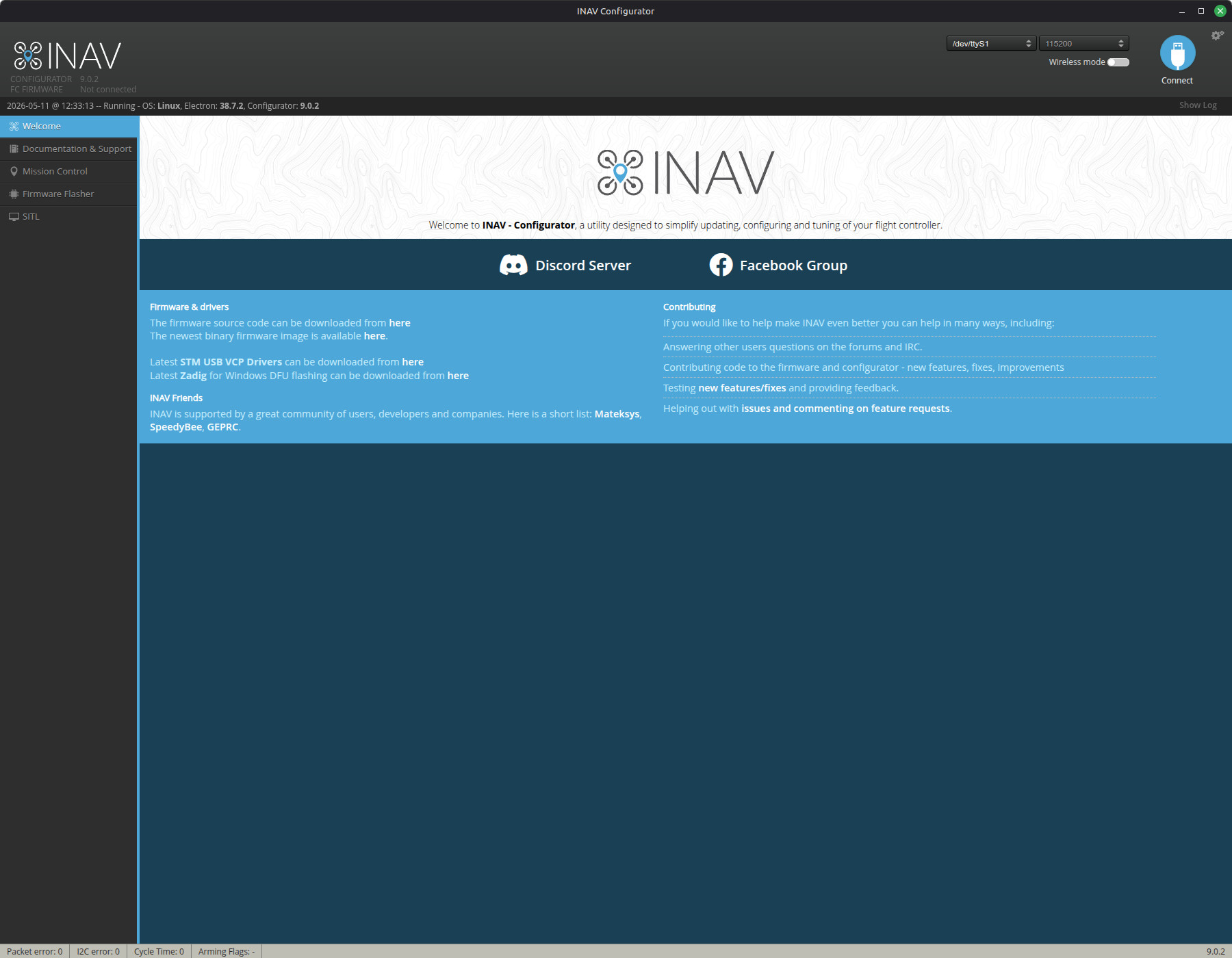Click 'Packet error: 0' status entry
This screenshot has height=958, width=1232.
pyautogui.click(x=35, y=951)
